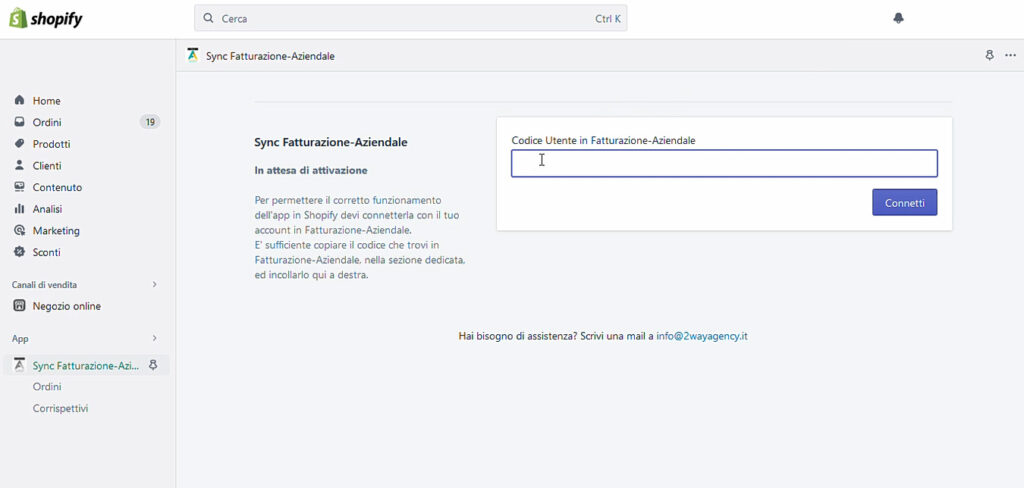Pin the app using the header pin icon
Screen dimensions: 1024x488
989,56
